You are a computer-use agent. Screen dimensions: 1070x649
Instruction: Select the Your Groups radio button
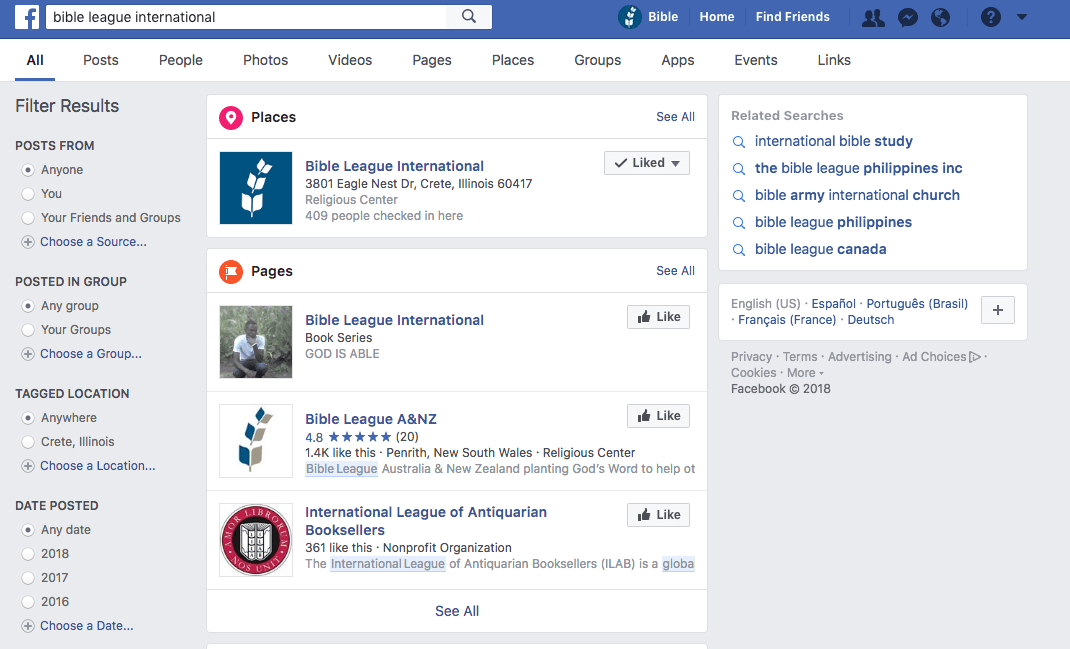click(28, 330)
